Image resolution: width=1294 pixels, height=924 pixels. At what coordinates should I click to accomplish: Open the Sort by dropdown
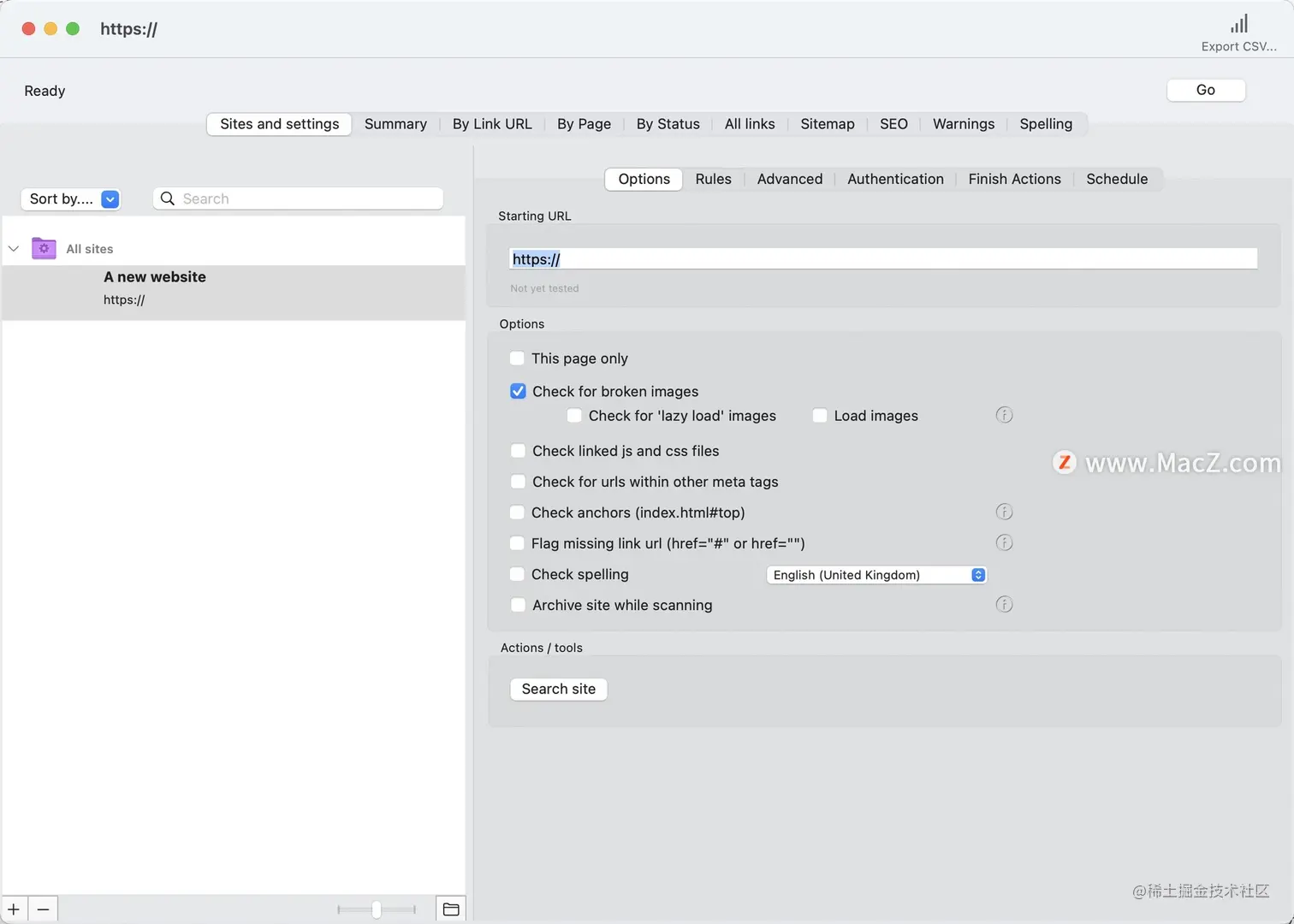[70, 198]
